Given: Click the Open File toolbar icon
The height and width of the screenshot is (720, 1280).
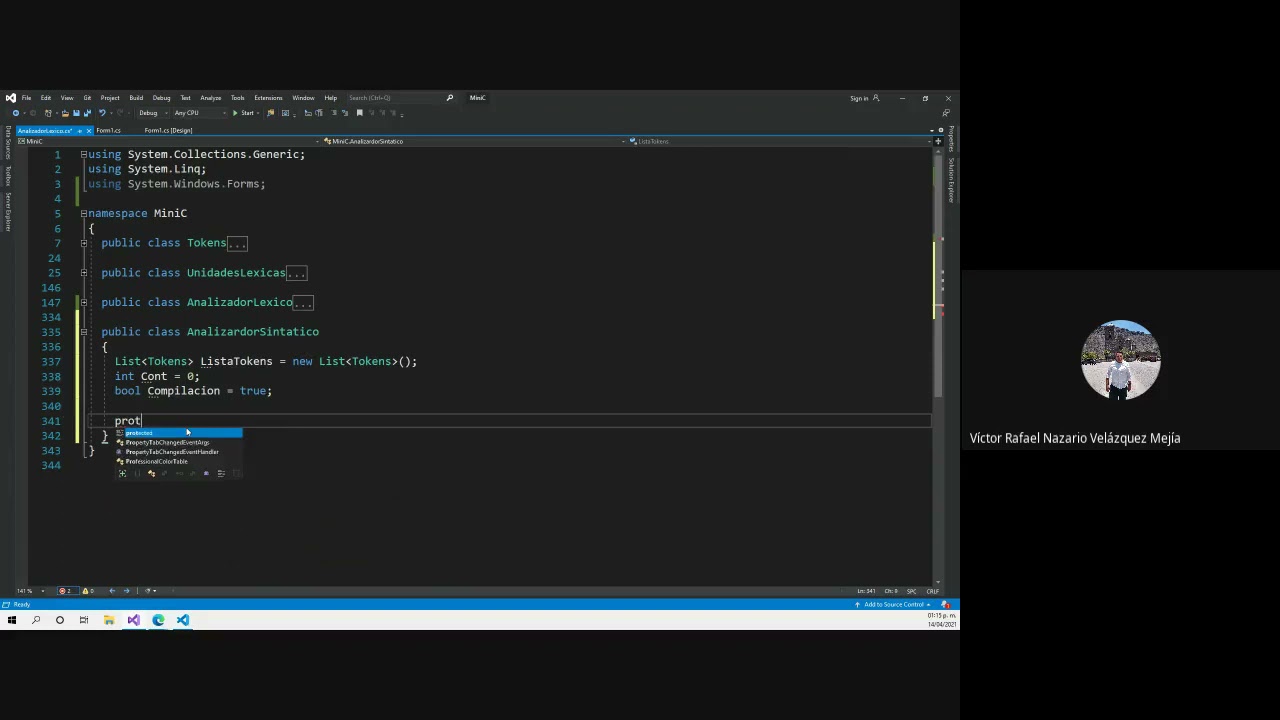Looking at the screenshot, I should coord(65,113).
